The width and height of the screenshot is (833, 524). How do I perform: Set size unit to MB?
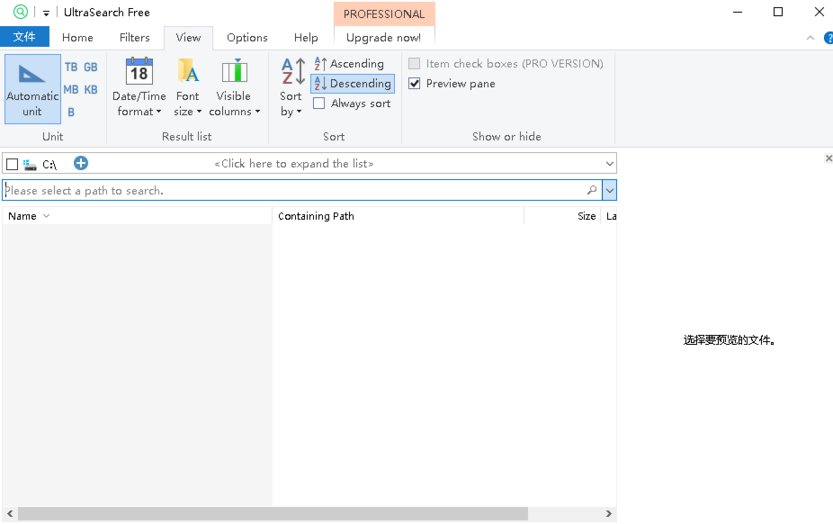71,90
